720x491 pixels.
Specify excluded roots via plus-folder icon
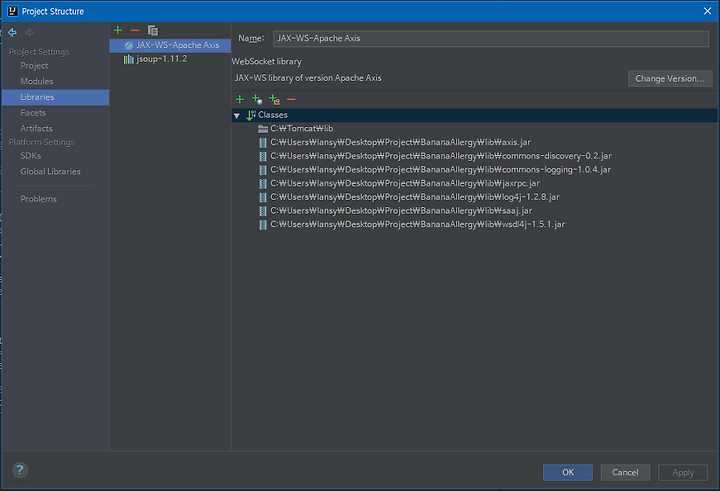tap(274, 99)
